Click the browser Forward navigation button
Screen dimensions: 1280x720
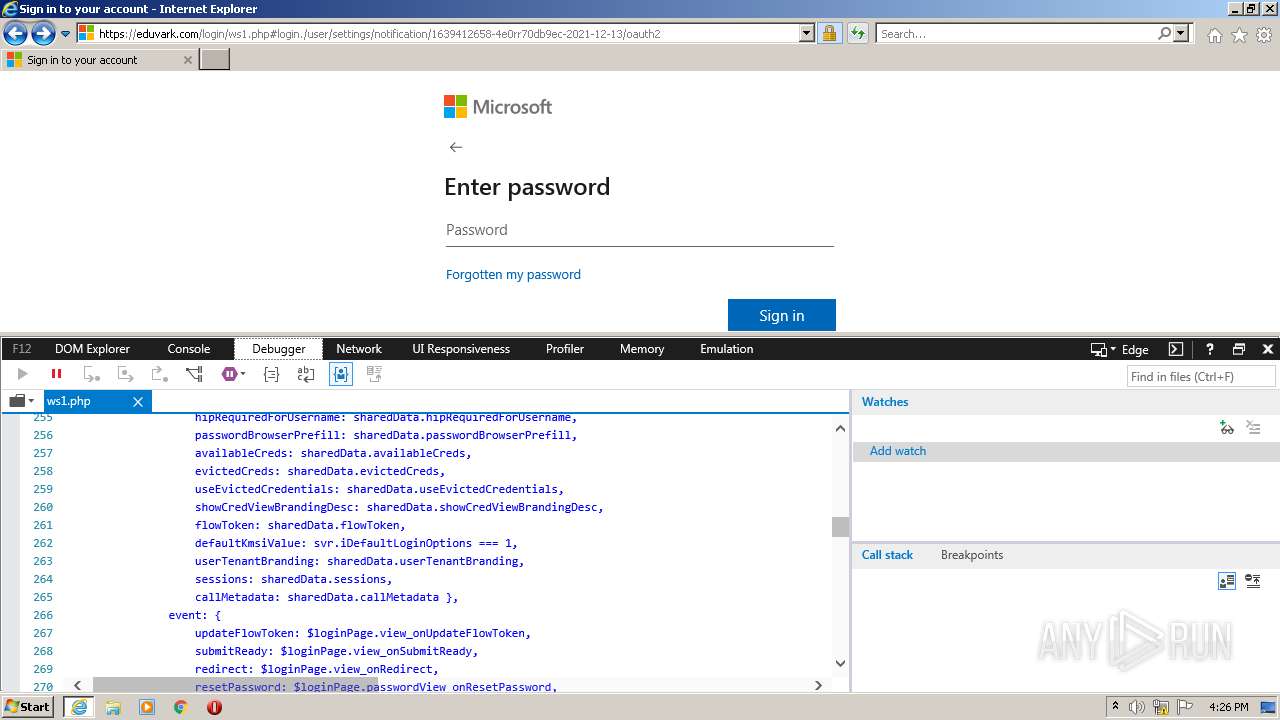tap(43, 34)
